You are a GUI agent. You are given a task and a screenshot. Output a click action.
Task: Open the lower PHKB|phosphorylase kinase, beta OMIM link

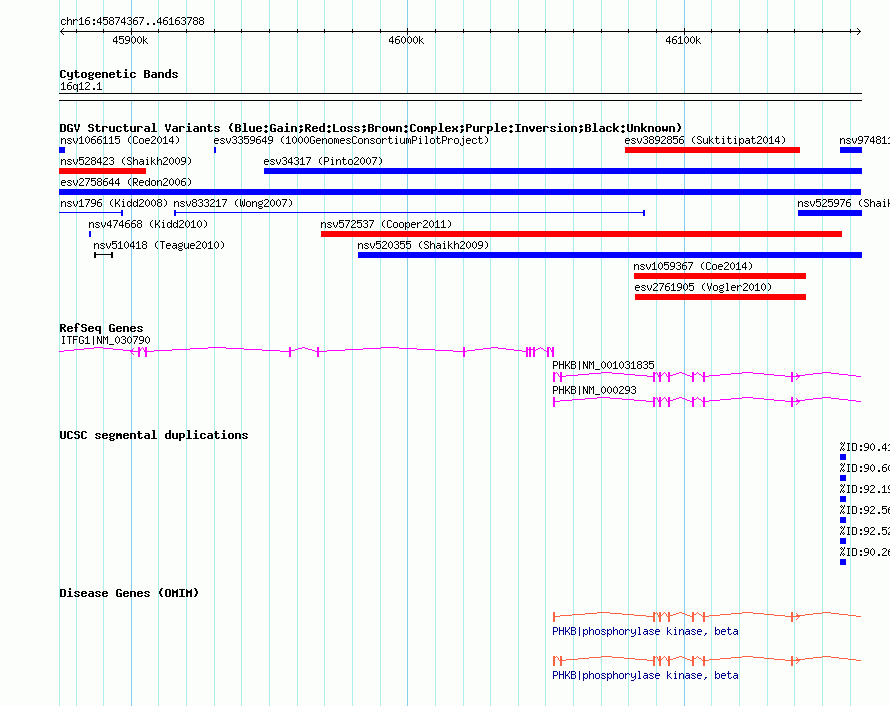click(x=645, y=675)
